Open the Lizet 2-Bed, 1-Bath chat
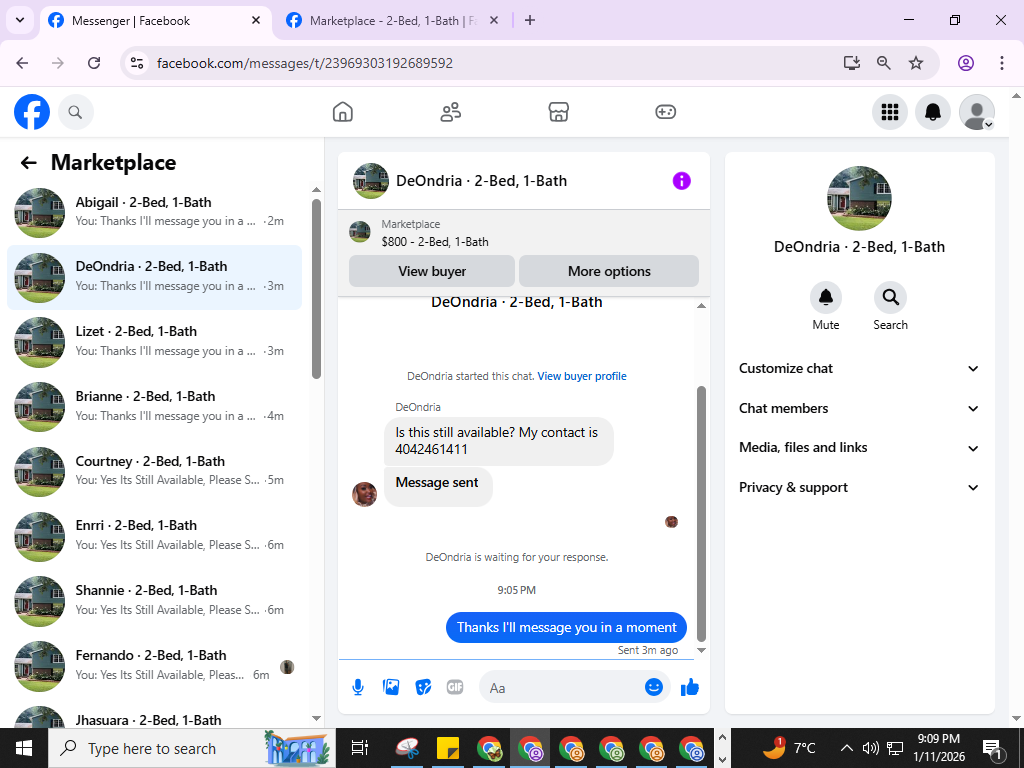Image resolution: width=1024 pixels, height=768 pixels. pyautogui.click(x=155, y=342)
